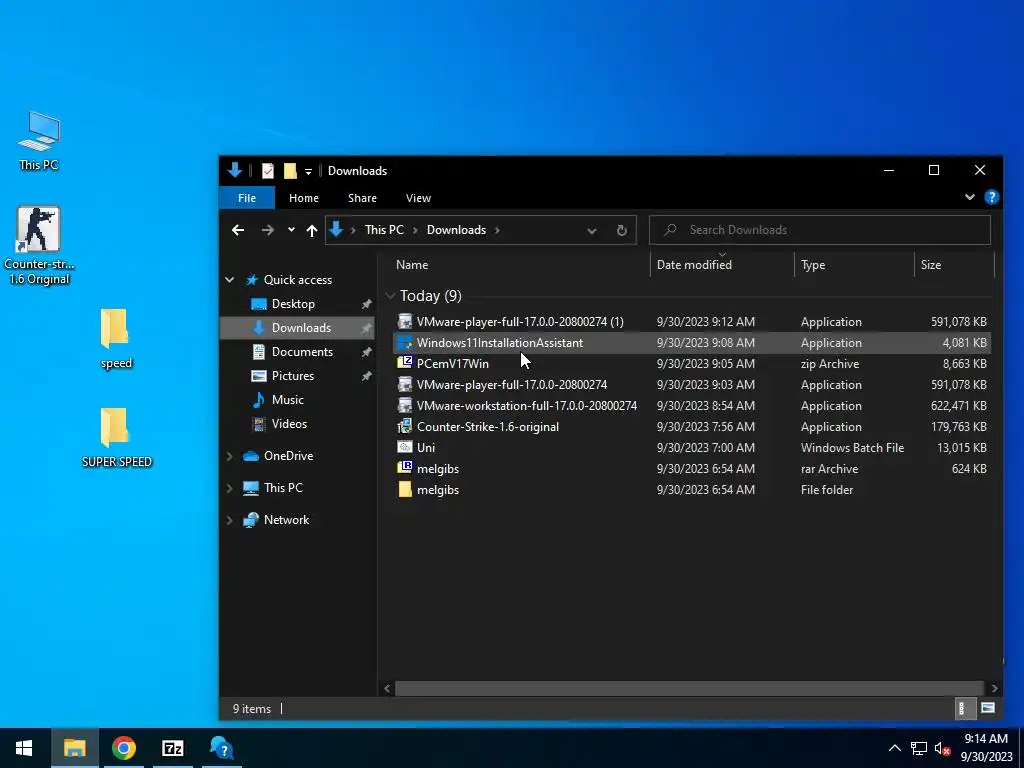The image size is (1024, 768).
Task: Open the taskbar clock and date
Action: point(986,748)
